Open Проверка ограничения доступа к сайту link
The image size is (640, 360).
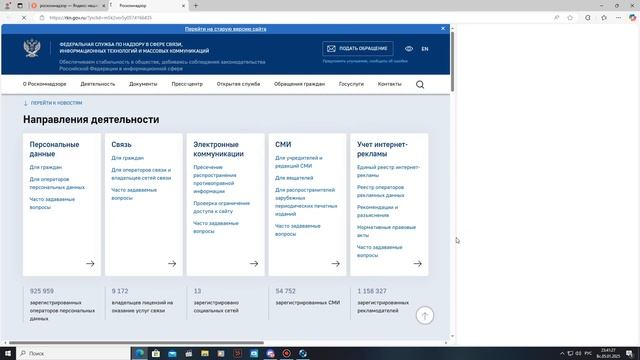[222, 207]
